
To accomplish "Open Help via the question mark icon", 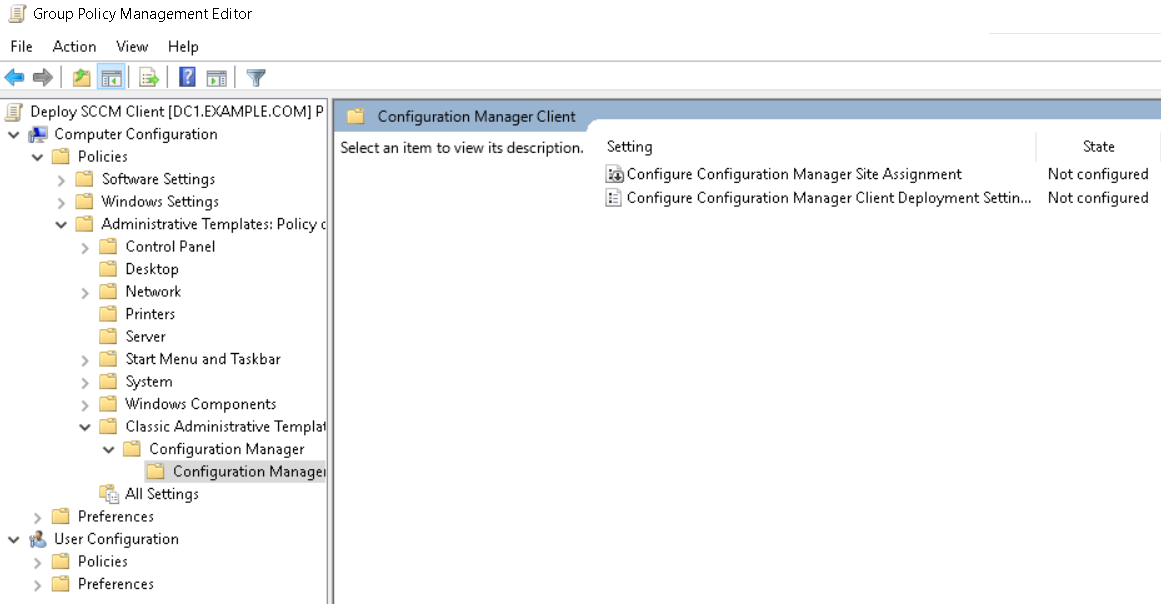I will pyautogui.click(x=187, y=78).
